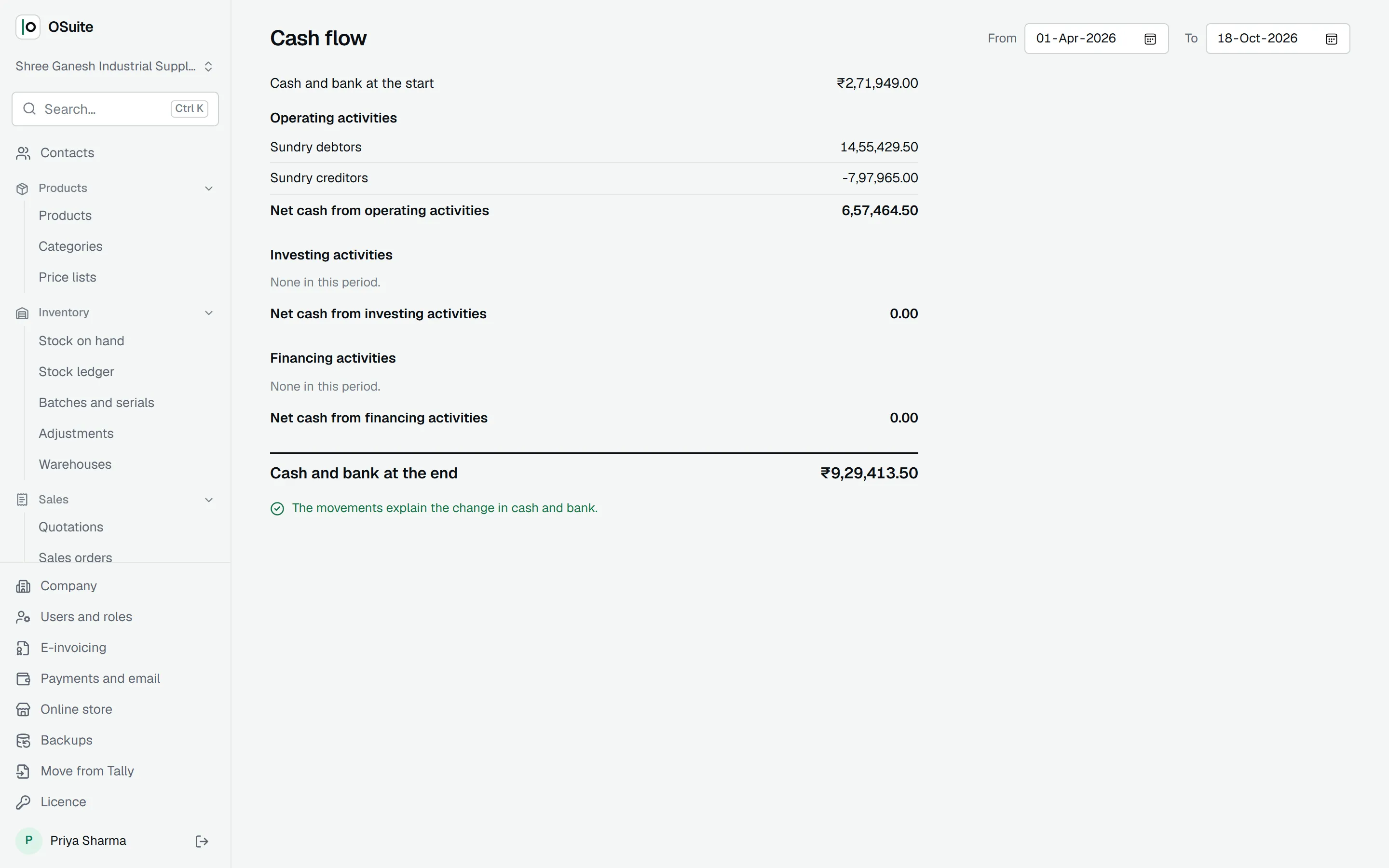This screenshot has width=1389, height=868.
Task: Open Categories under Products
Action: [70, 246]
